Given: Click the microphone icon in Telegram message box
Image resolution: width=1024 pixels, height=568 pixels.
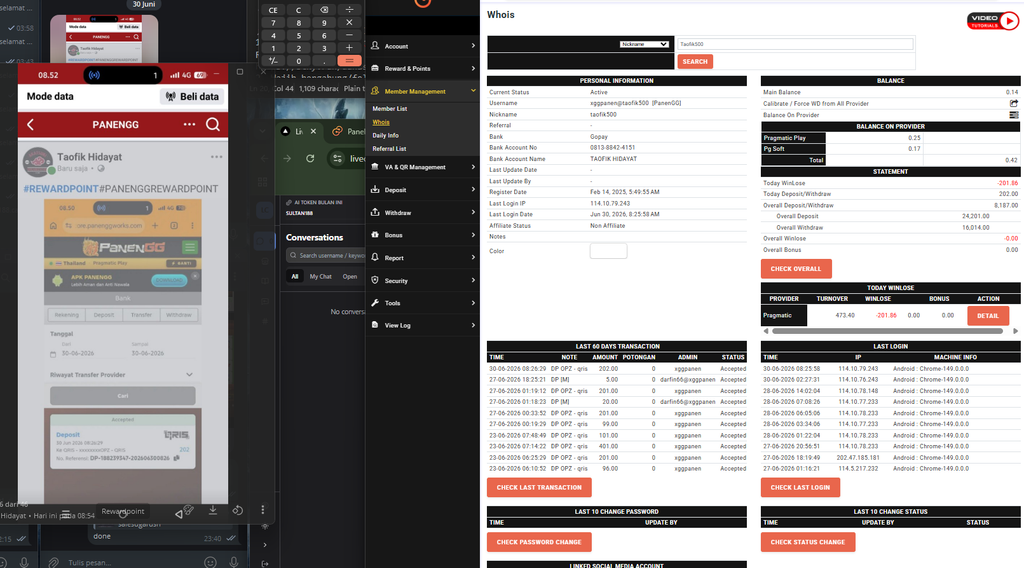Looking at the screenshot, I should coord(234,562).
